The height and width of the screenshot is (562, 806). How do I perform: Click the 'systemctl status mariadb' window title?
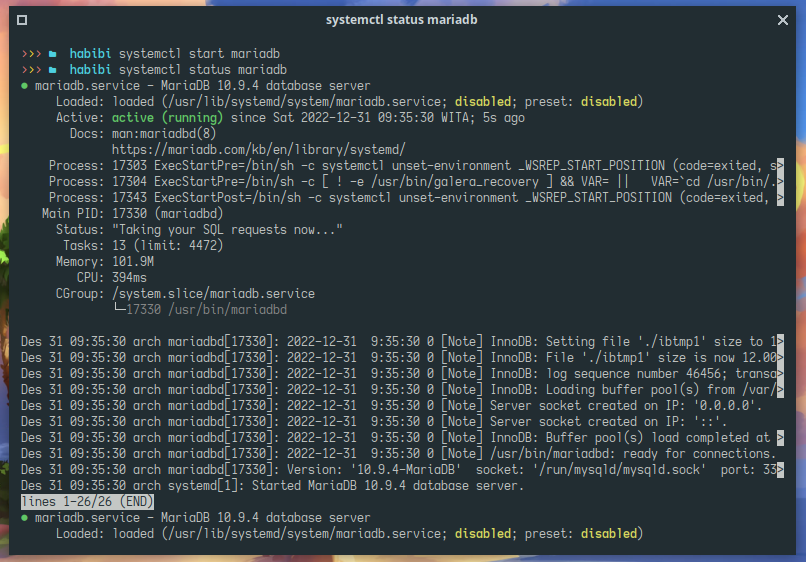point(401,20)
